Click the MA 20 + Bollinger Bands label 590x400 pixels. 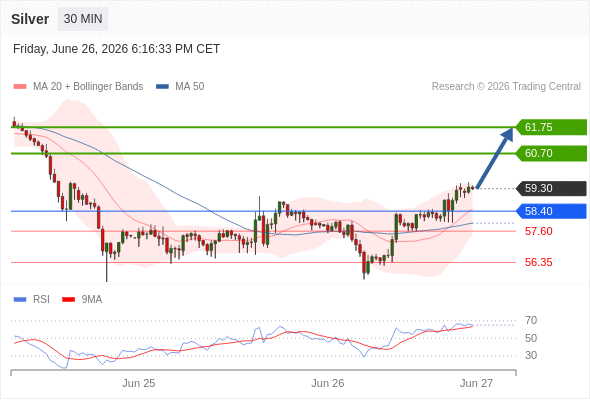[x=88, y=87]
